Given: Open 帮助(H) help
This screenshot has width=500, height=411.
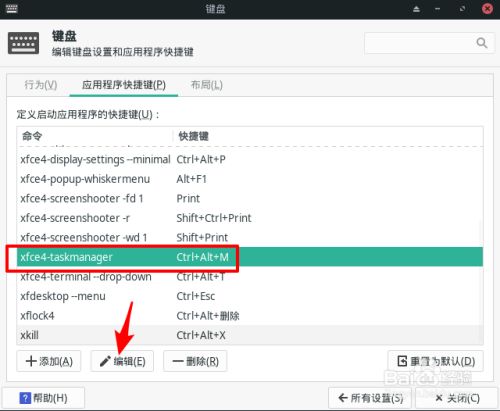Looking at the screenshot, I should (44, 398).
